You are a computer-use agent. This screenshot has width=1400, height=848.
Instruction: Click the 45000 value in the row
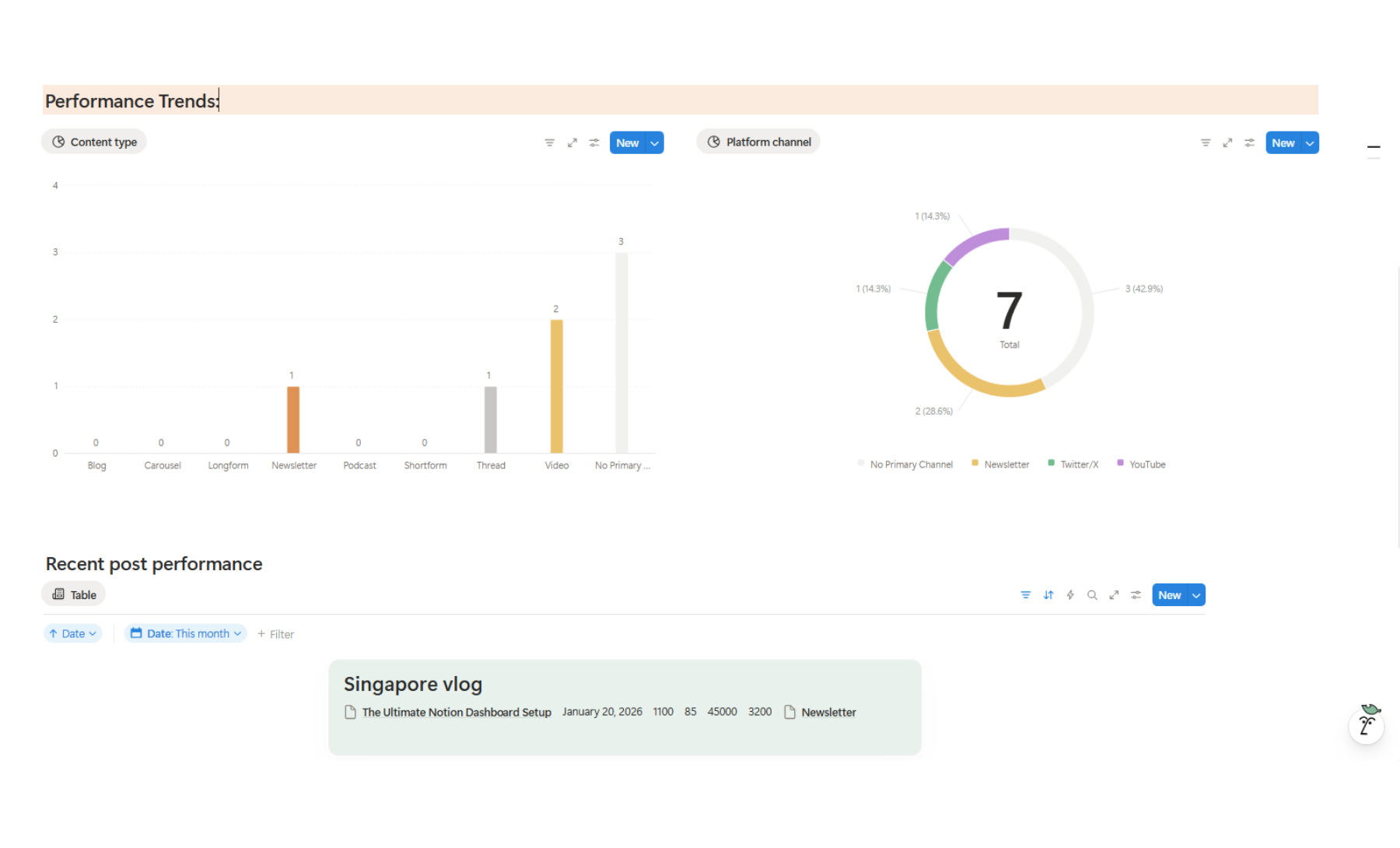click(722, 713)
